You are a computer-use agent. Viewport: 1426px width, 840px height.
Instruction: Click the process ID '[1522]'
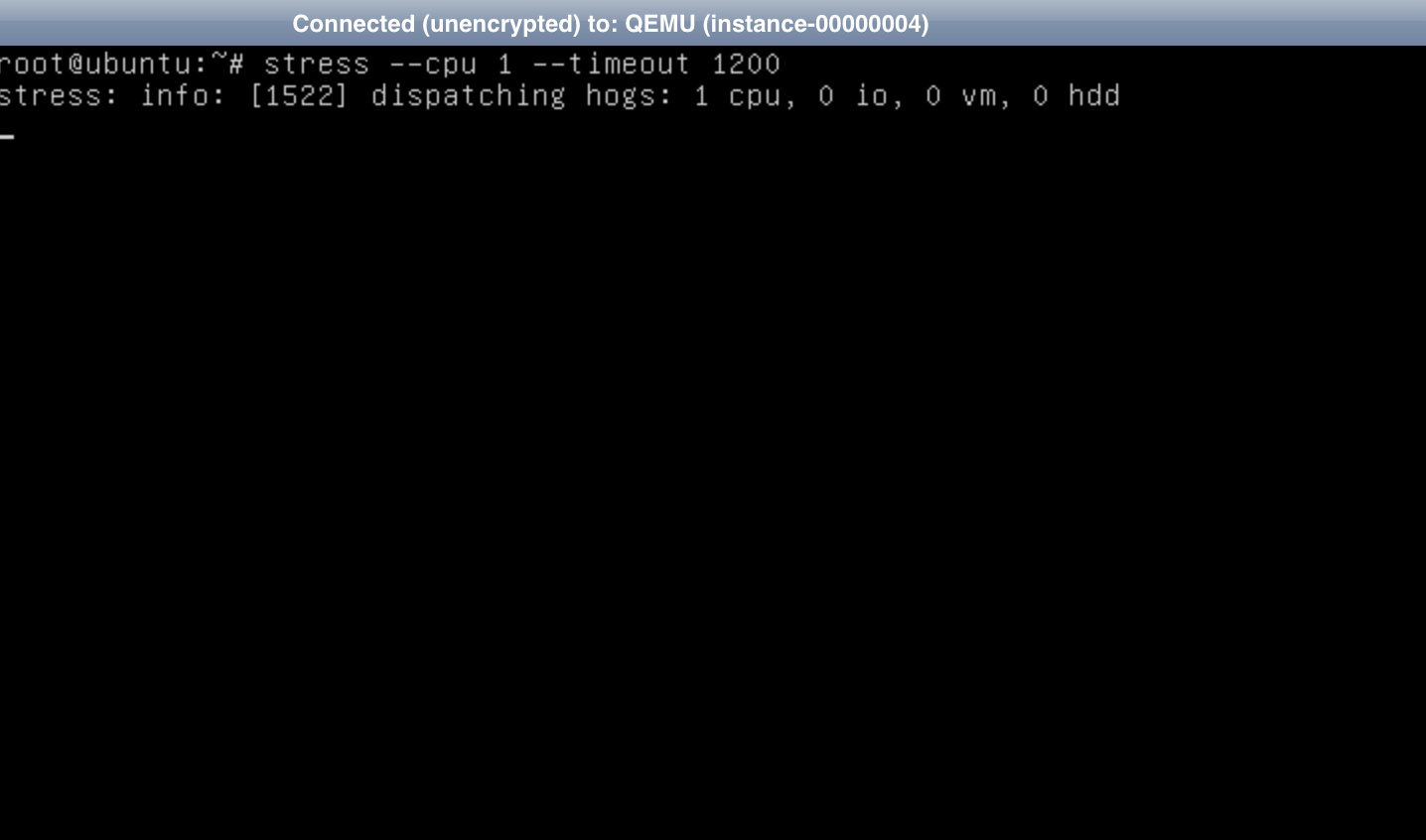pos(299,96)
